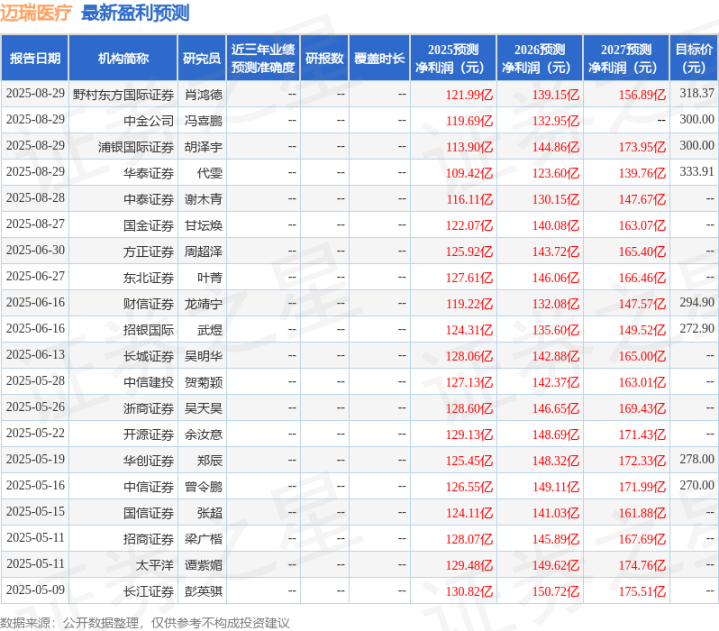The height and width of the screenshot is (631, 719).
Task: Click the 129.13亿 profit value
Action: [469, 435]
